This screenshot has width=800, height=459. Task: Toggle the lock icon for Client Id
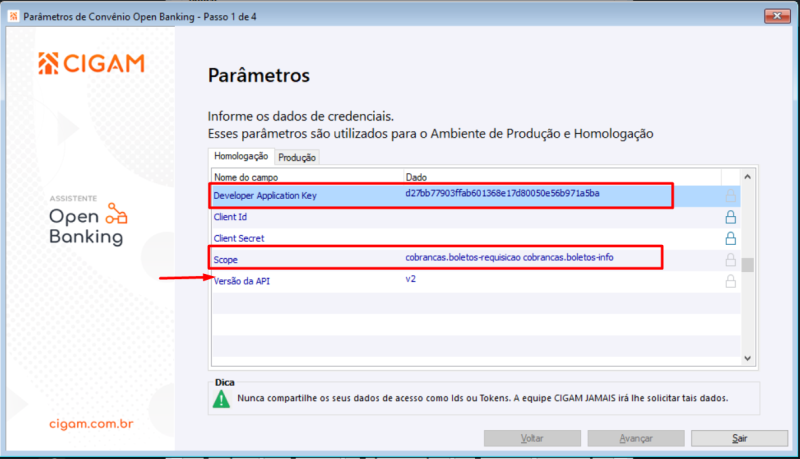(731, 217)
